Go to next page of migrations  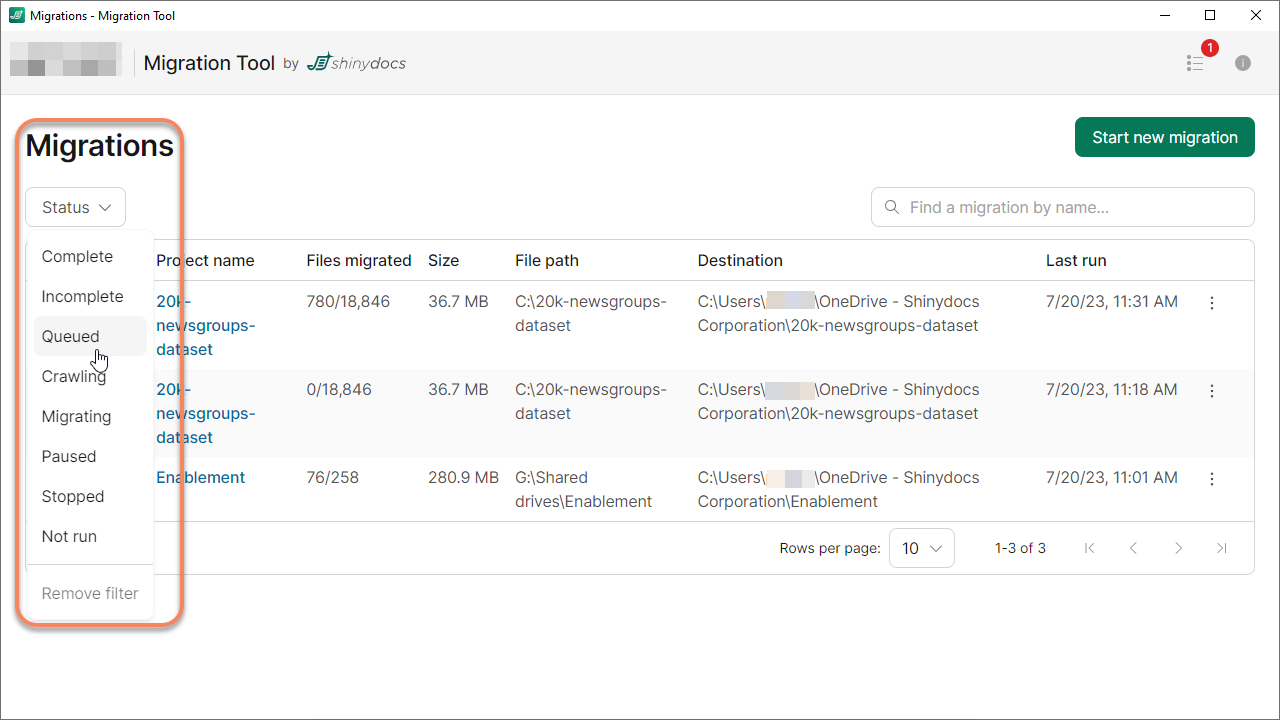point(1178,548)
